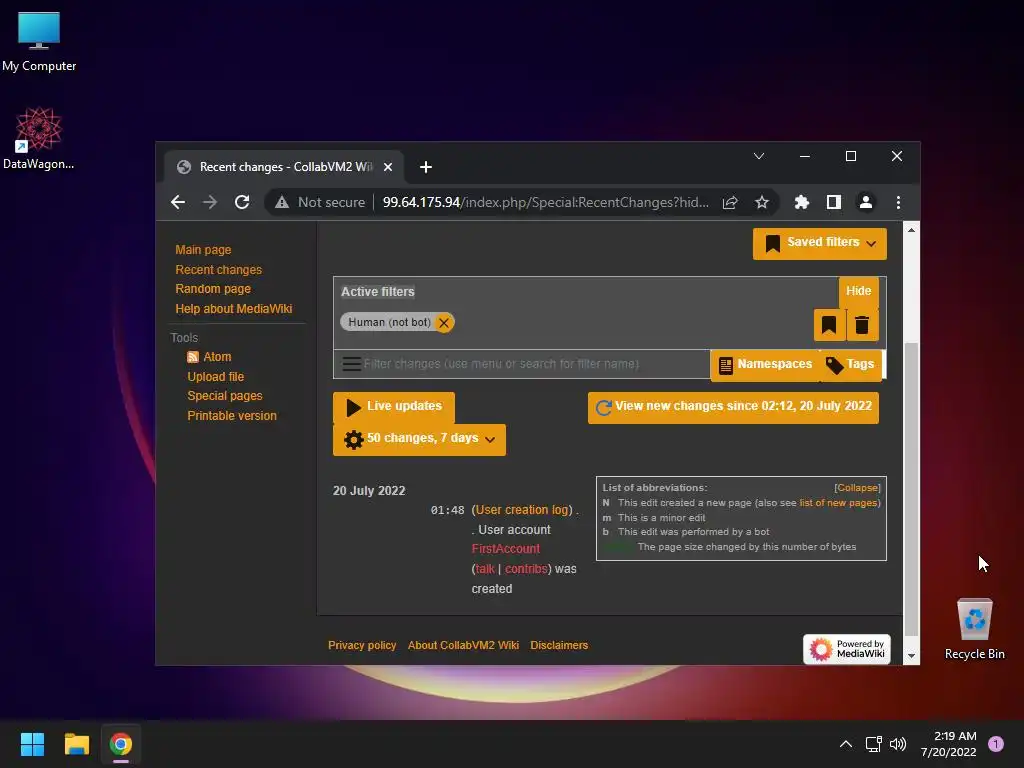The width and height of the screenshot is (1024, 768).
Task: Open Atom feed text link
Action: 217,357
